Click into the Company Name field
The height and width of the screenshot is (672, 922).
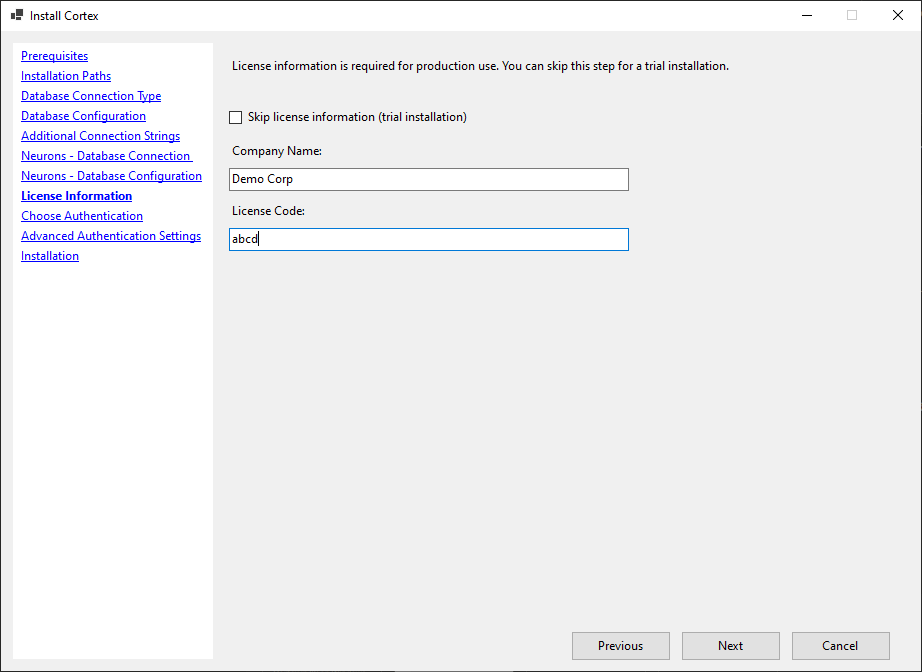[x=428, y=179]
